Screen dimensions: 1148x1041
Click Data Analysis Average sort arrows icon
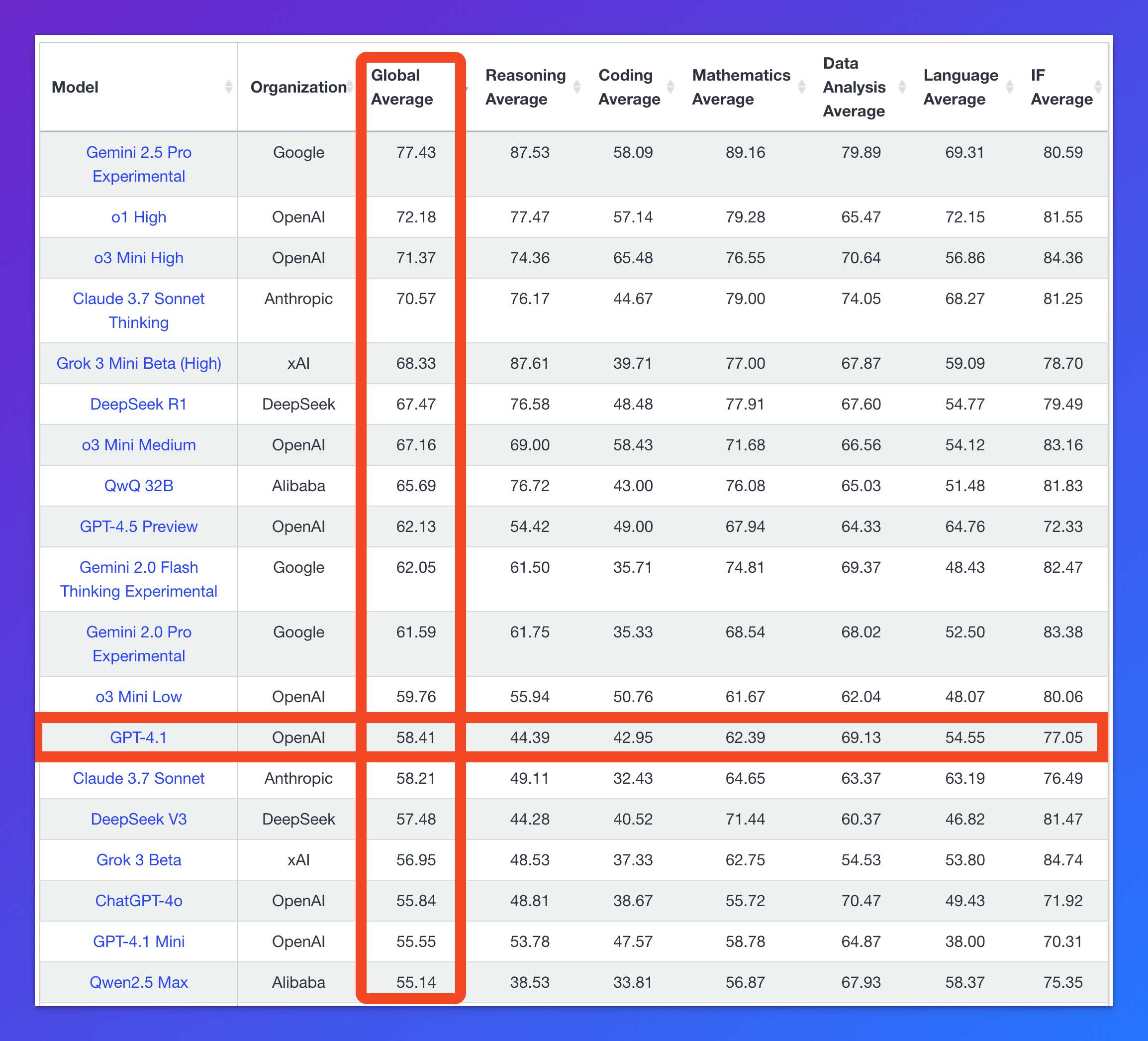[x=902, y=87]
